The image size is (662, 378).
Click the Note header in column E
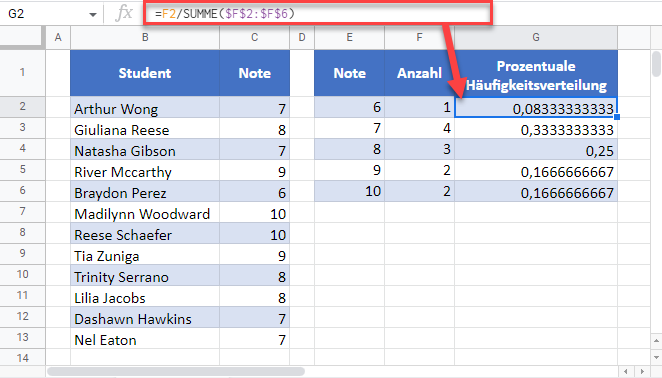pyautogui.click(x=350, y=73)
